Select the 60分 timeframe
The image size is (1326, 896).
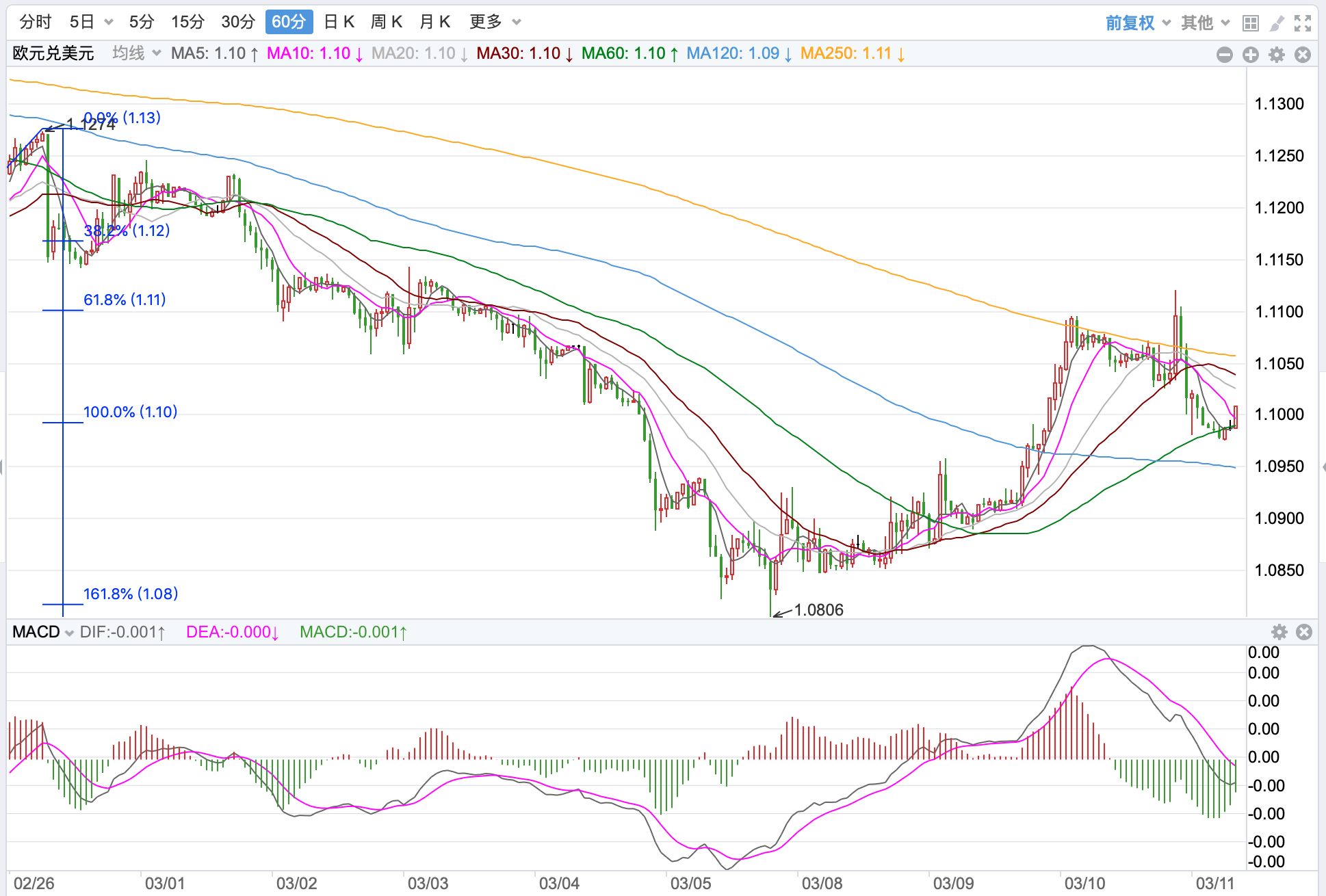pos(289,22)
